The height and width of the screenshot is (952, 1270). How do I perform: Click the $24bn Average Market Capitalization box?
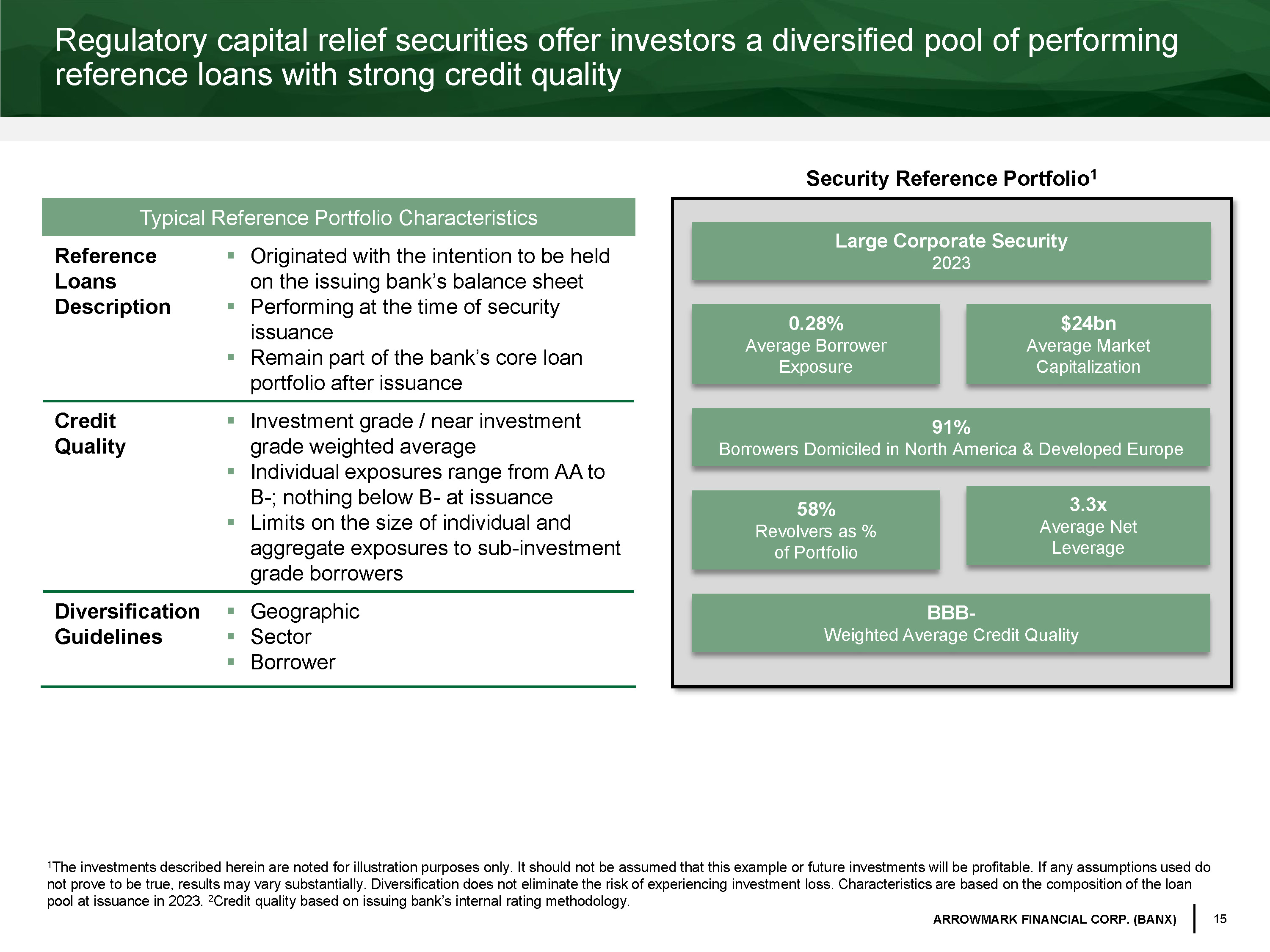coord(1088,344)
